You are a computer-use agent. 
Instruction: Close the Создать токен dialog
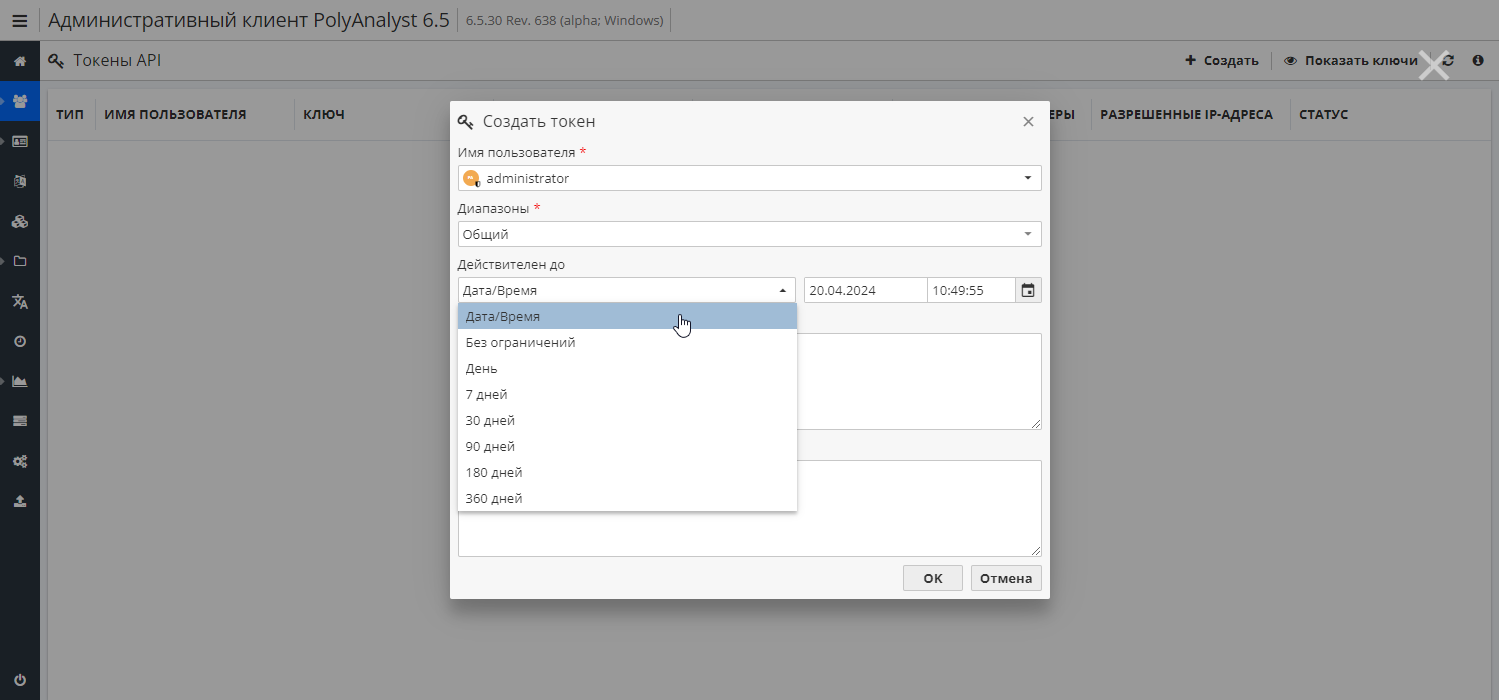[1028, 122]
